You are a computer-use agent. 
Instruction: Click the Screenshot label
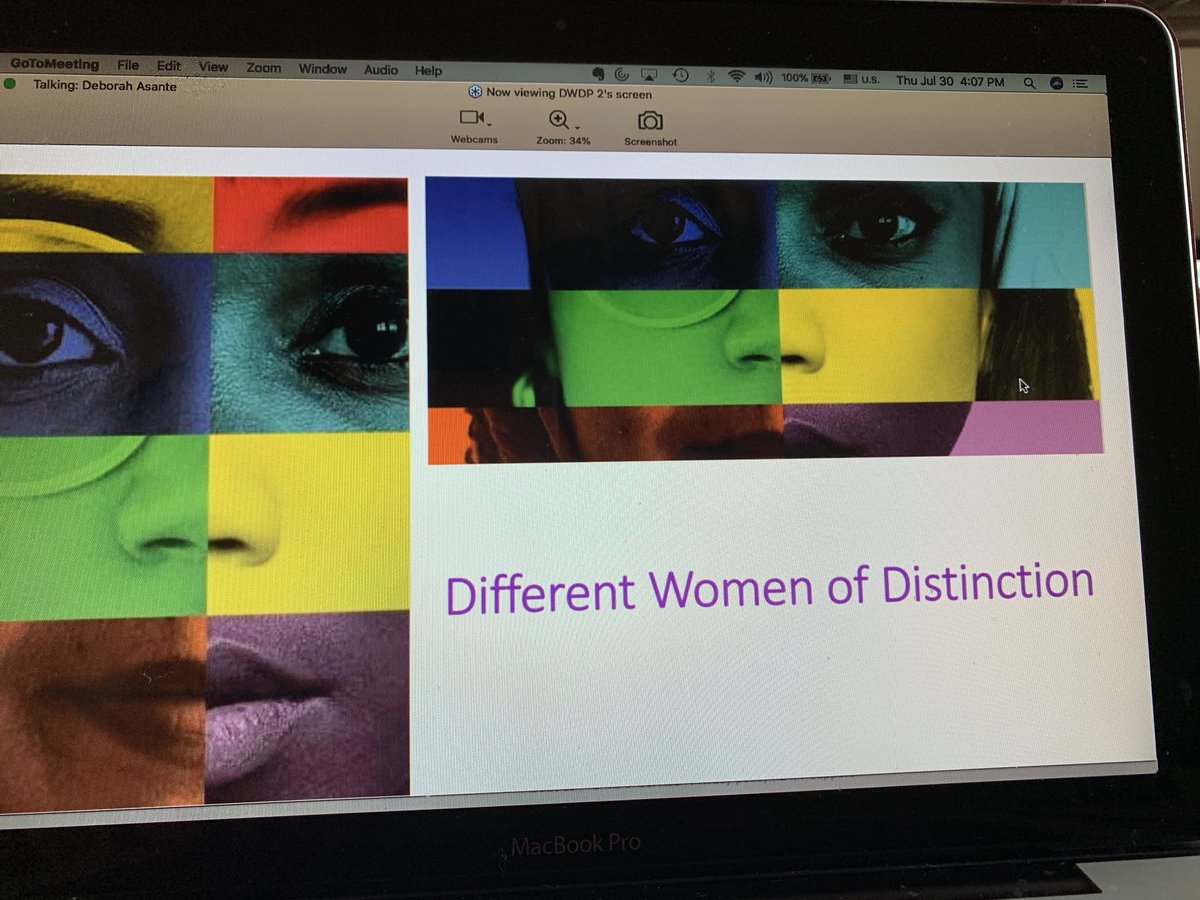tap(651, 142)
